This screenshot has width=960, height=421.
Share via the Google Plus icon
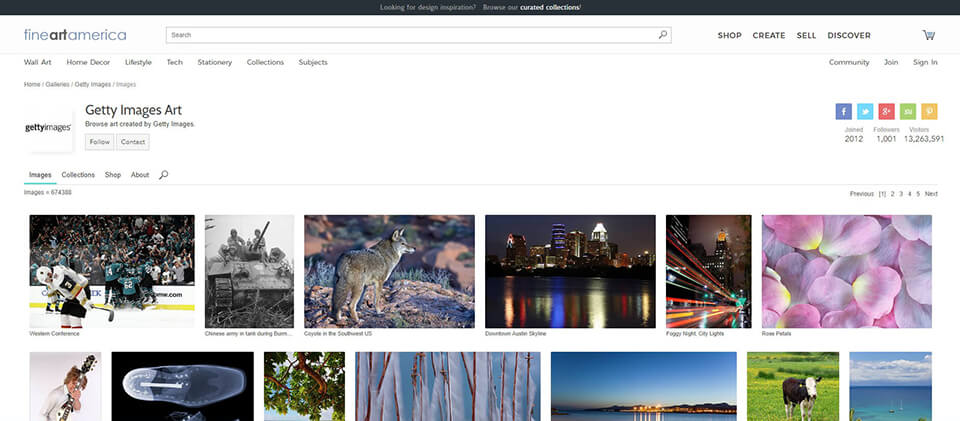coord(886,111)
